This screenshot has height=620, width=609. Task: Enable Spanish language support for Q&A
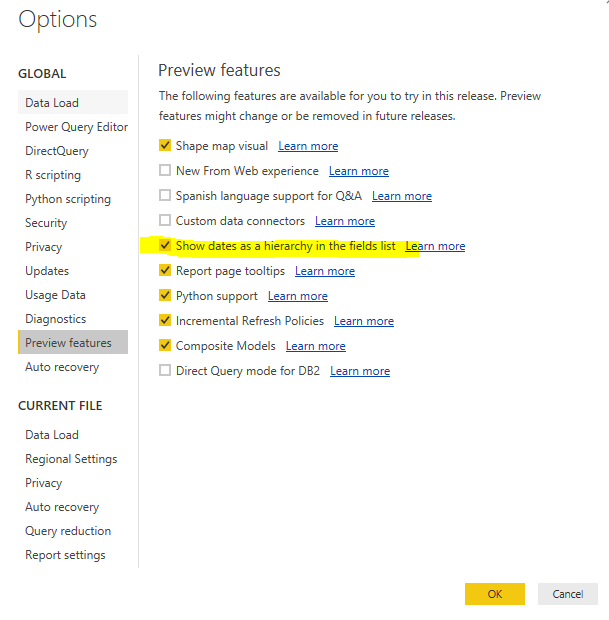(165, 195)
